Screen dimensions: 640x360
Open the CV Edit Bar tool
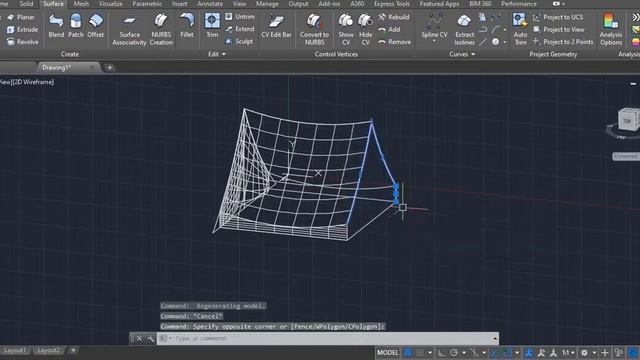pyautogui.click(x=276, y=26)
